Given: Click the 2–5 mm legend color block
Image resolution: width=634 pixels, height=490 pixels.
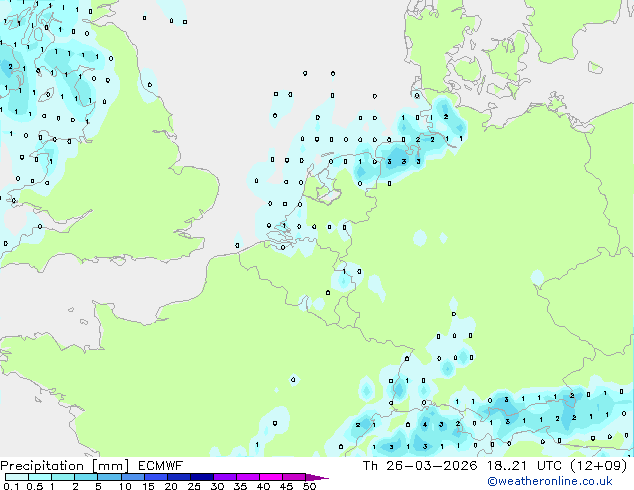Looking at the screenshot, I should click(x=86, y=477).
